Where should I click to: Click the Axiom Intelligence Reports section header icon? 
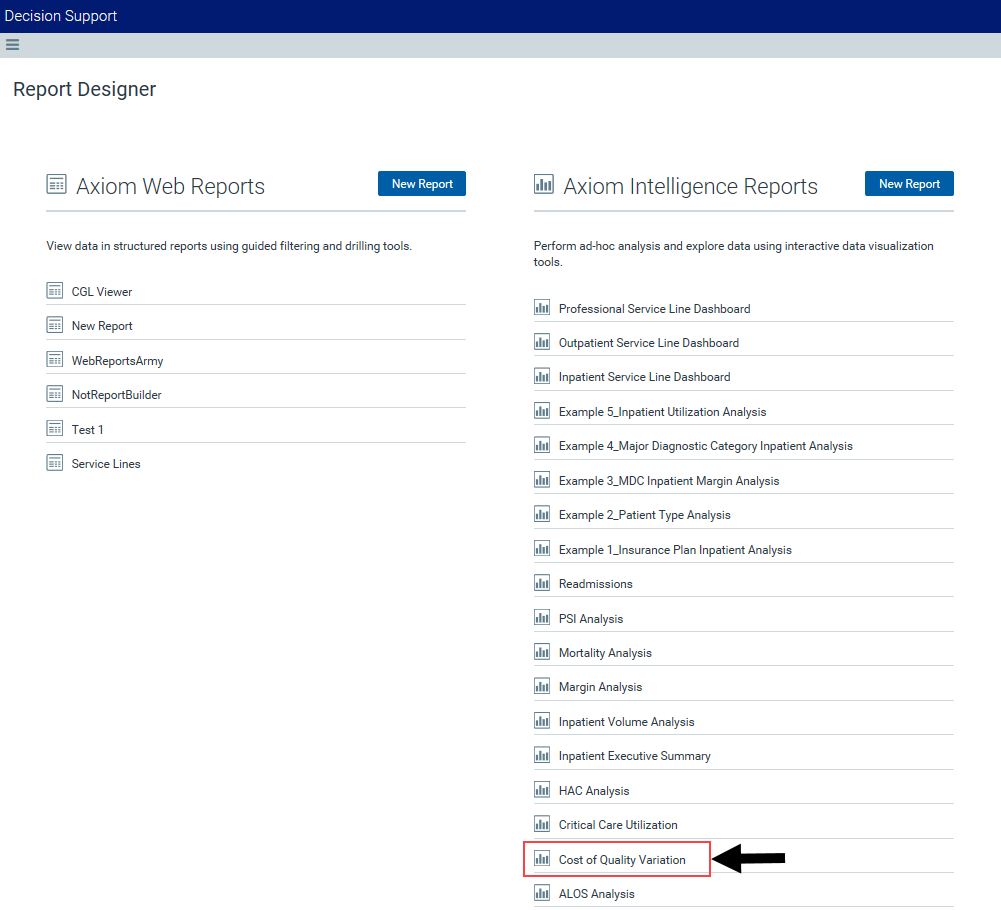(543, 184)
